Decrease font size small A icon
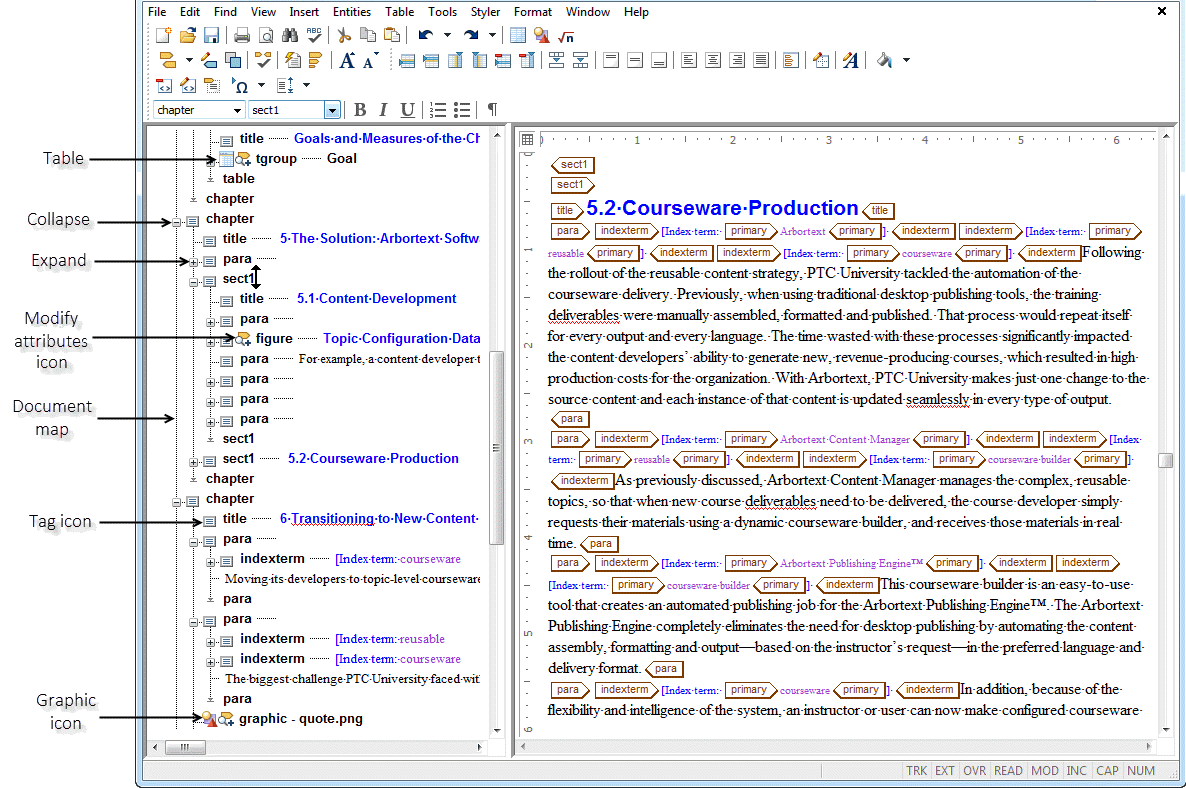The height and width of the screenshot is (788, 1186). [x=370, y=61]
